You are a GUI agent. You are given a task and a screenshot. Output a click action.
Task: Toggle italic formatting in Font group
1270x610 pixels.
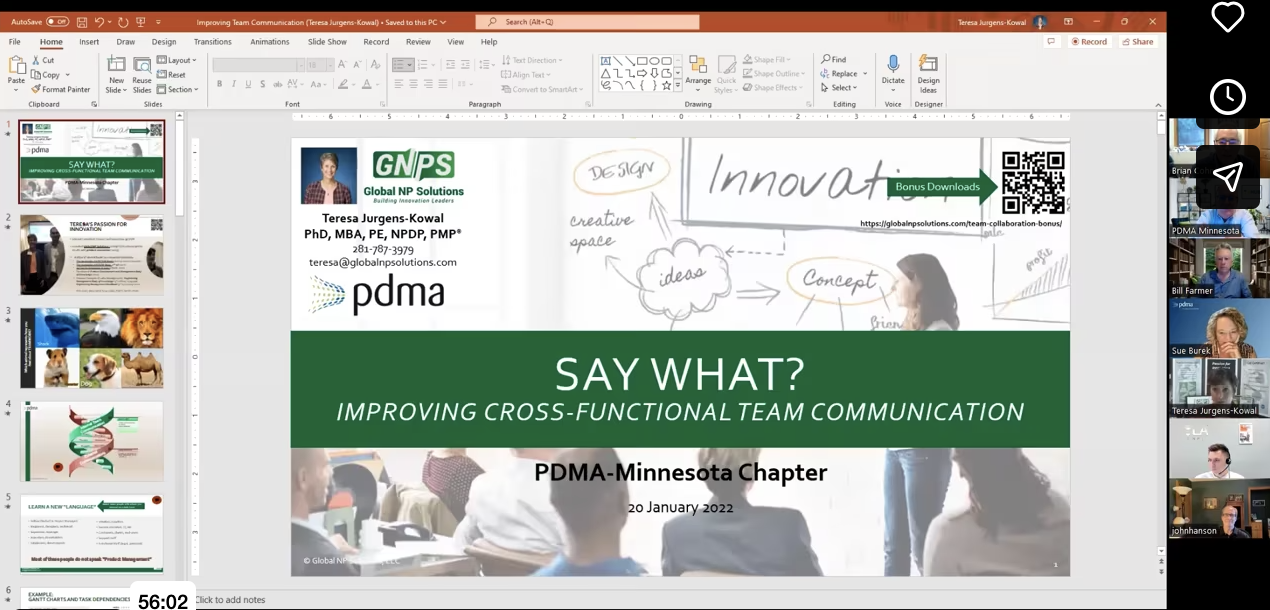coord(232,85)
